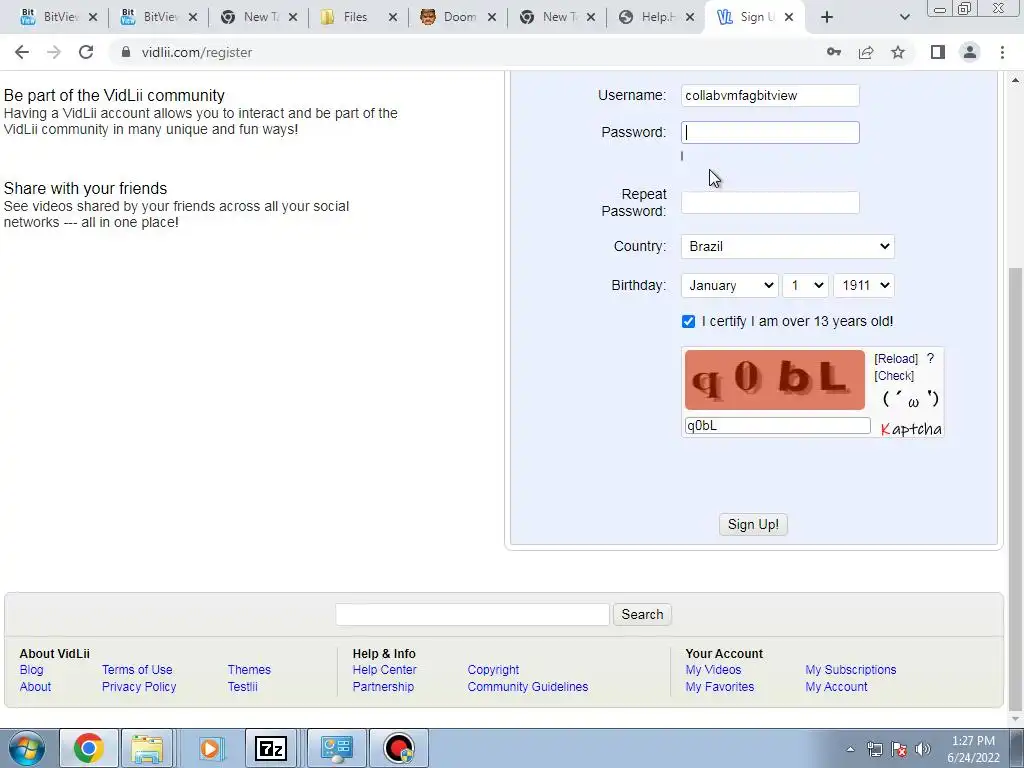Viewport: 1024px width, 768px height.
Task: Click the browser forward arrow
Action: (54, 52)
